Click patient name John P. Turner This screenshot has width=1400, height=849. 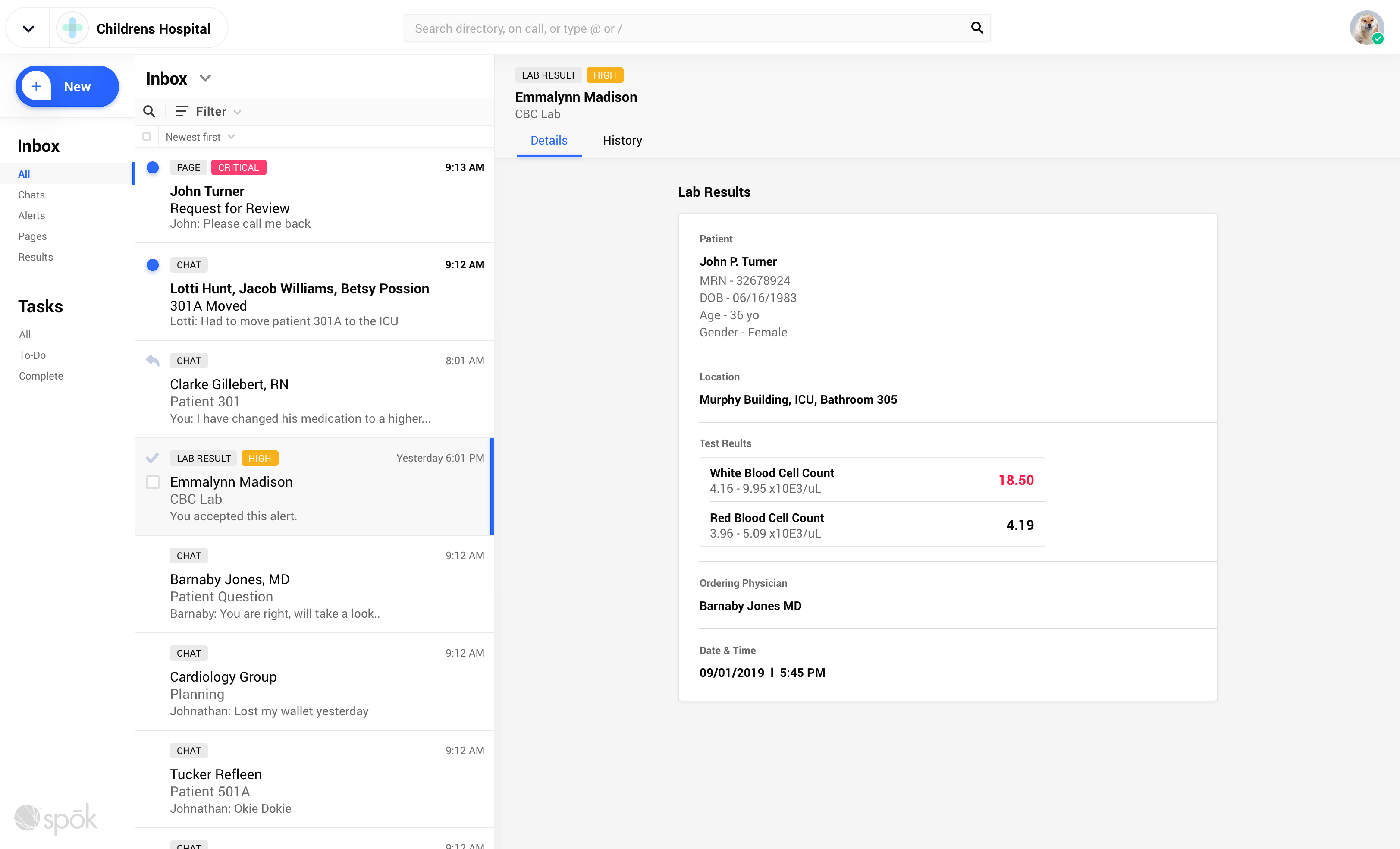click(738, 261)
